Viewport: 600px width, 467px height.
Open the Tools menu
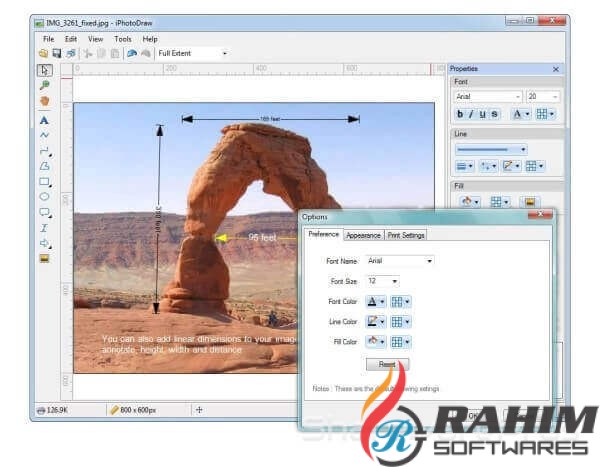[x=122, y=39]
